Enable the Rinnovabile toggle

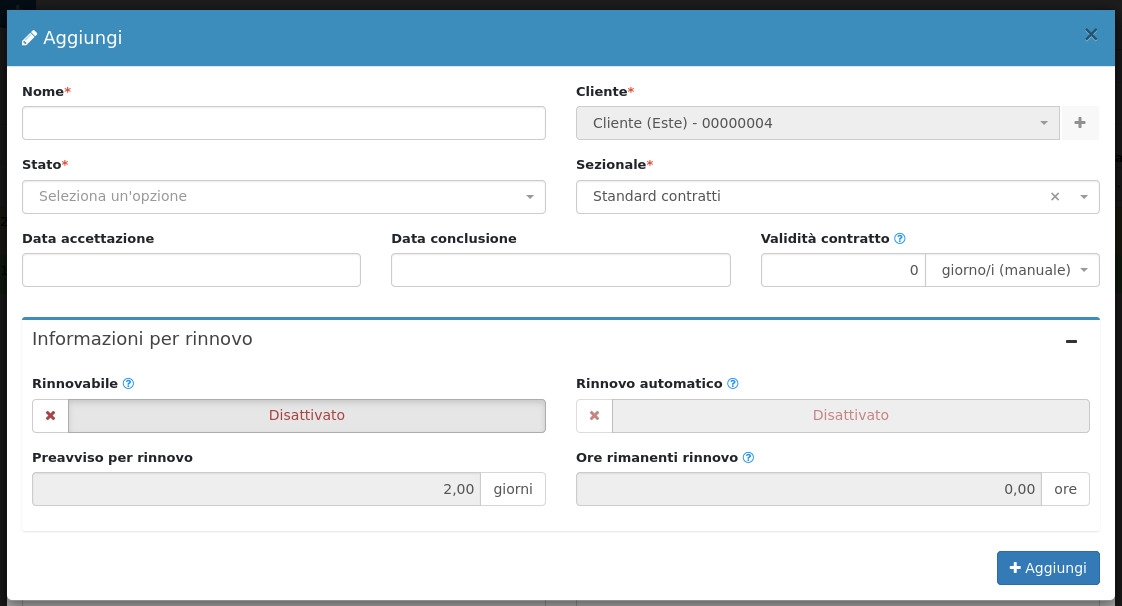306,416
